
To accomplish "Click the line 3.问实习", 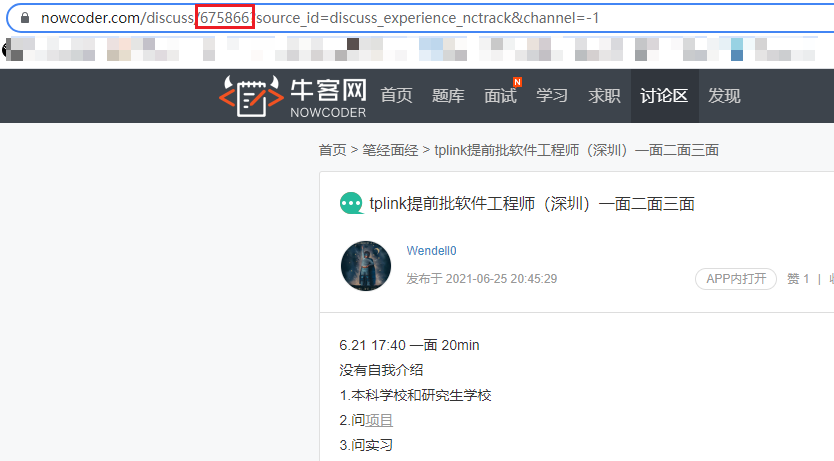I will [x=366, y=446].
